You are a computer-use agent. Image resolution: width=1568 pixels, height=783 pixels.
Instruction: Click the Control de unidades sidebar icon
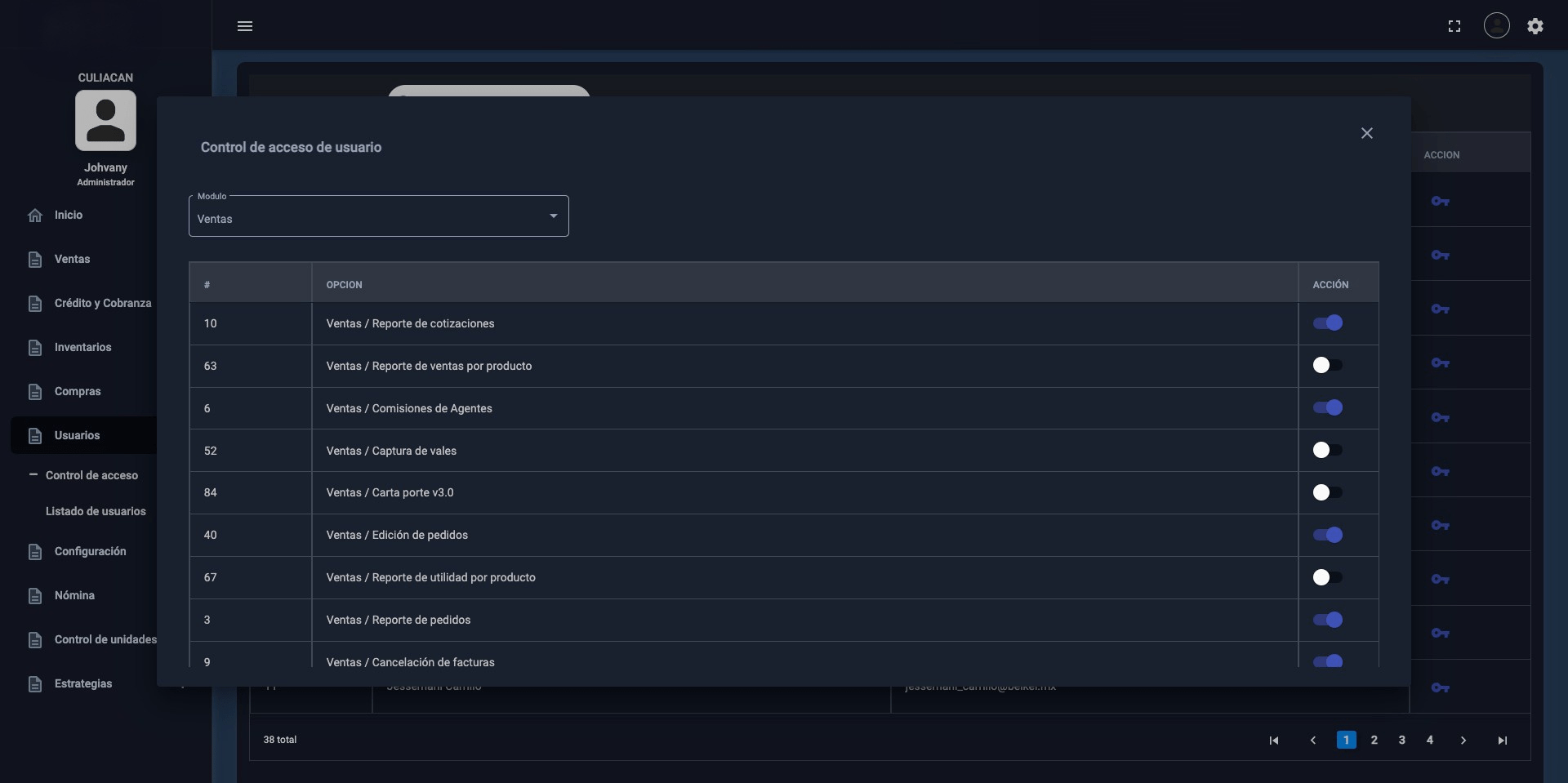[34, 640]
